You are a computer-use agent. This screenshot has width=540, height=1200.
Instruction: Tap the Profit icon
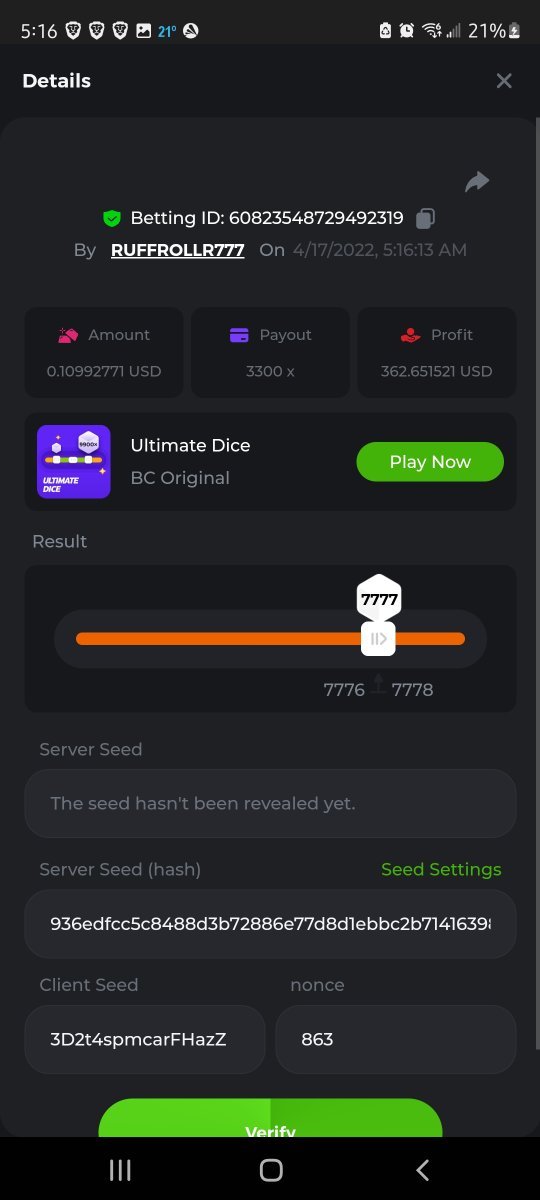coord(410,335)
